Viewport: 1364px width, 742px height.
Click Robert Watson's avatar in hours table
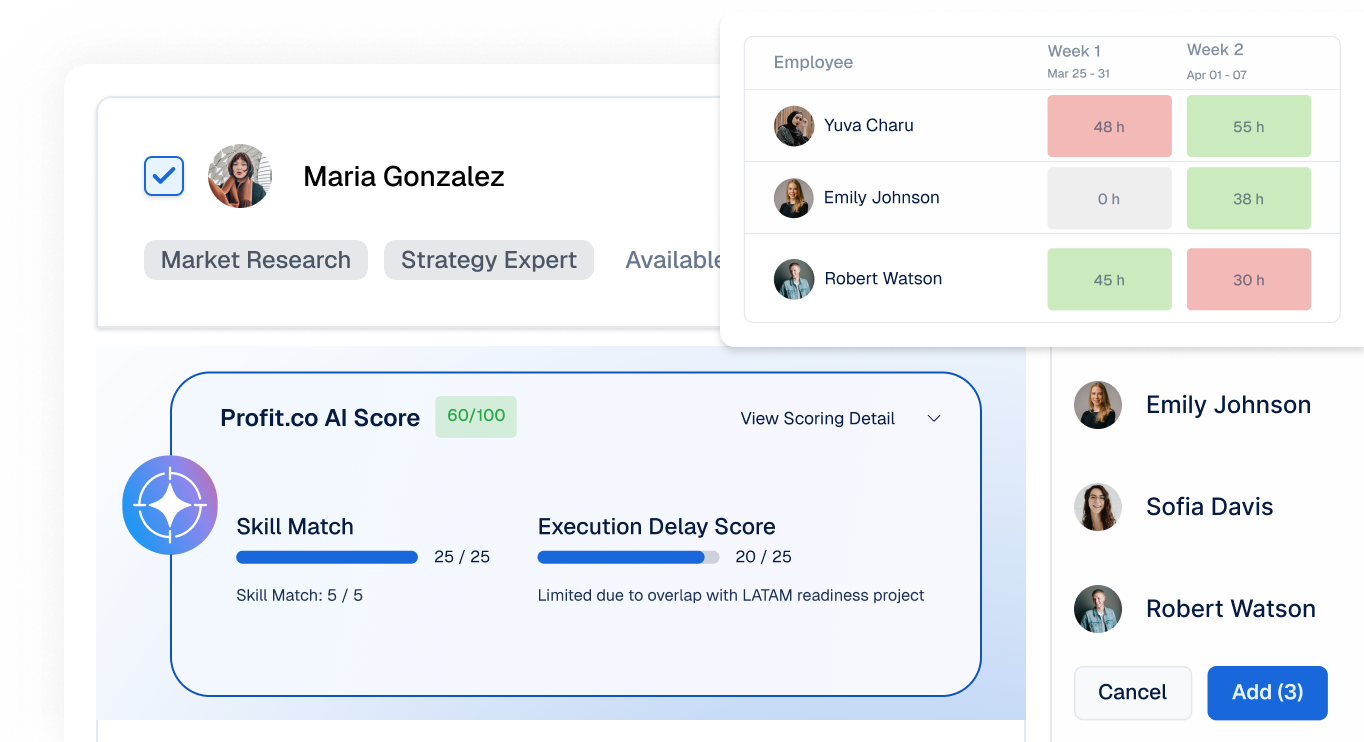(794, 279)
